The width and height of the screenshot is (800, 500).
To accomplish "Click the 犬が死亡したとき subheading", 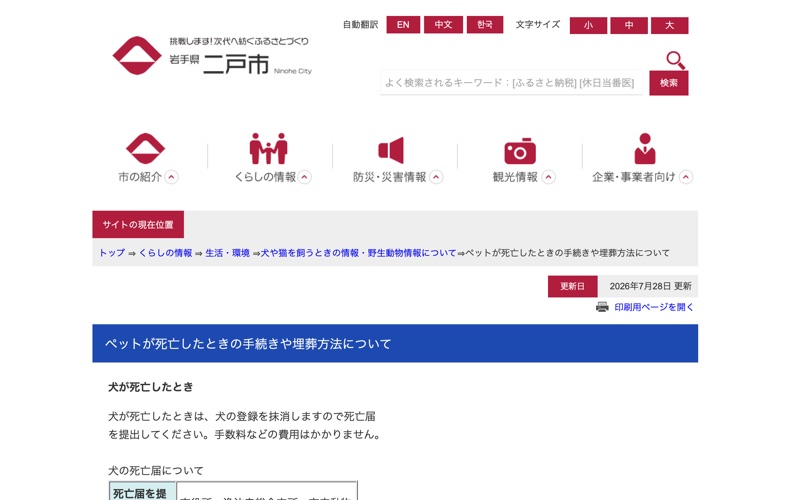I will (x=151, y=387).
